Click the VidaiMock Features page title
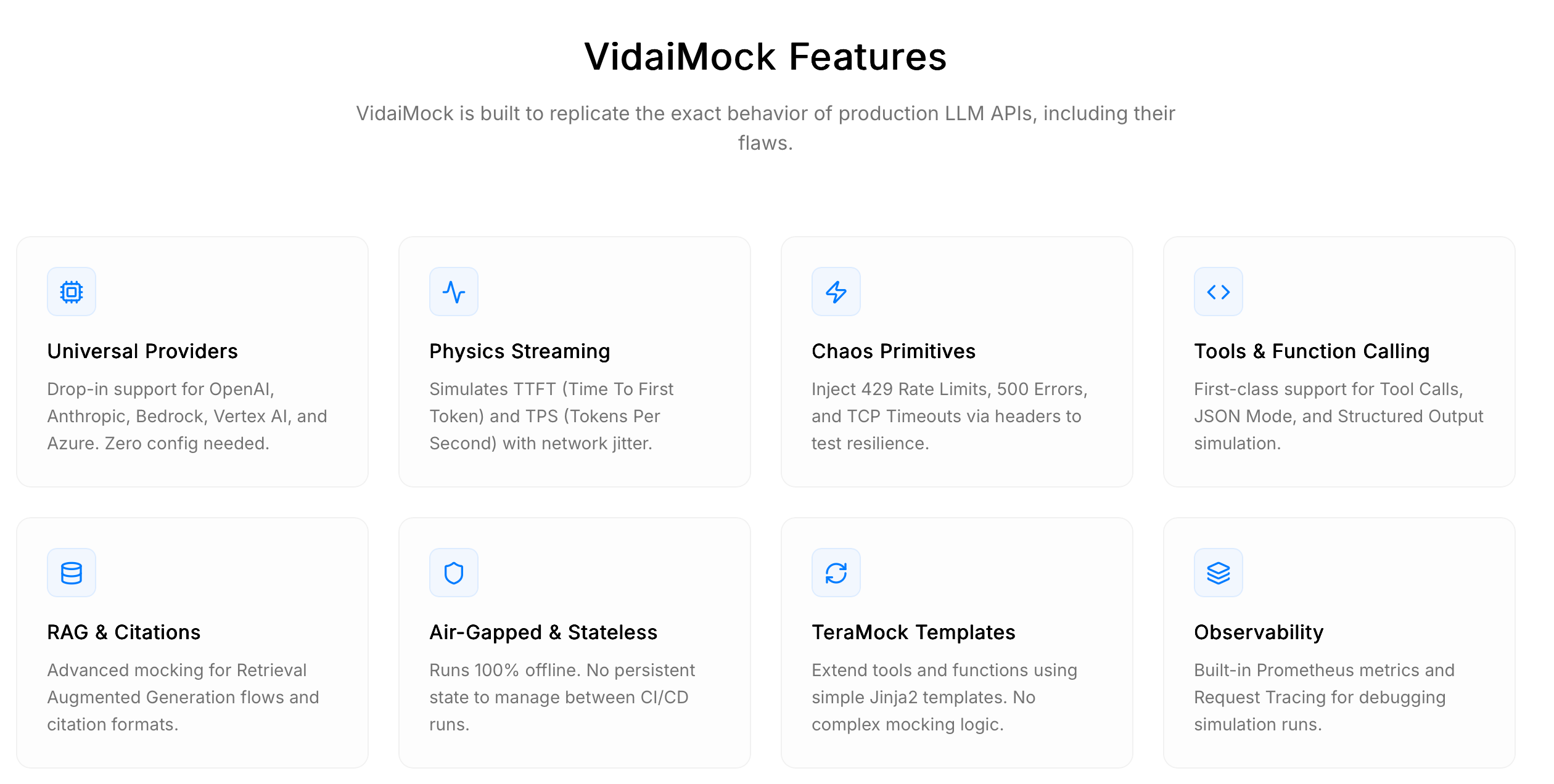Image resolution: width=1554 pixels, height=784 pixels. (765, 57)
